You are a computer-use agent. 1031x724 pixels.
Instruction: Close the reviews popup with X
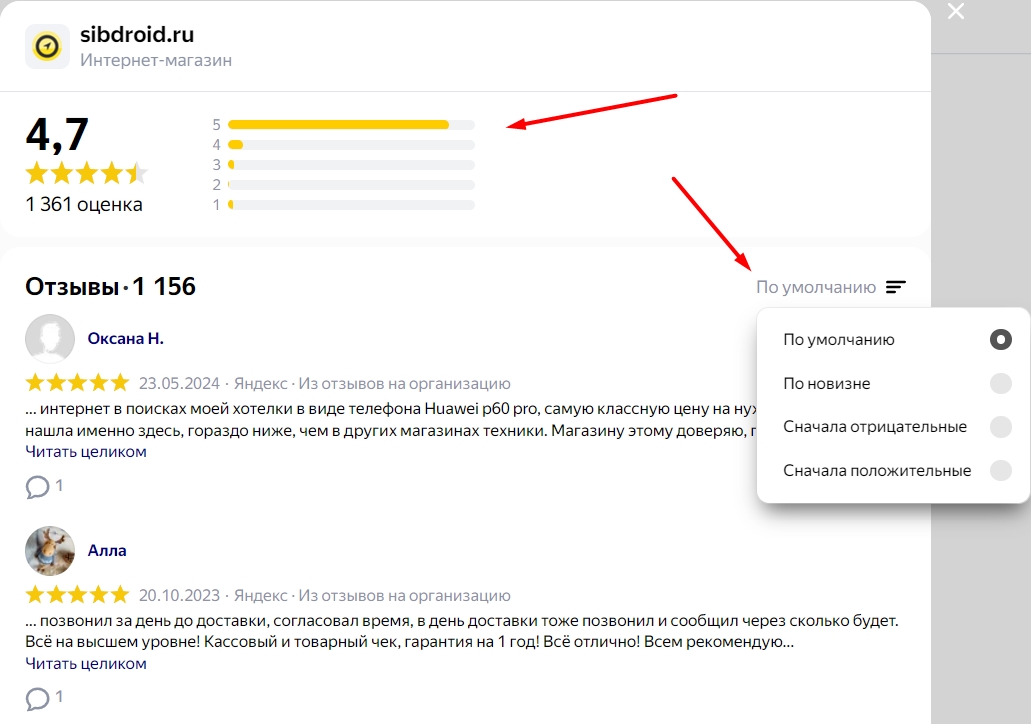click(956, 11)
